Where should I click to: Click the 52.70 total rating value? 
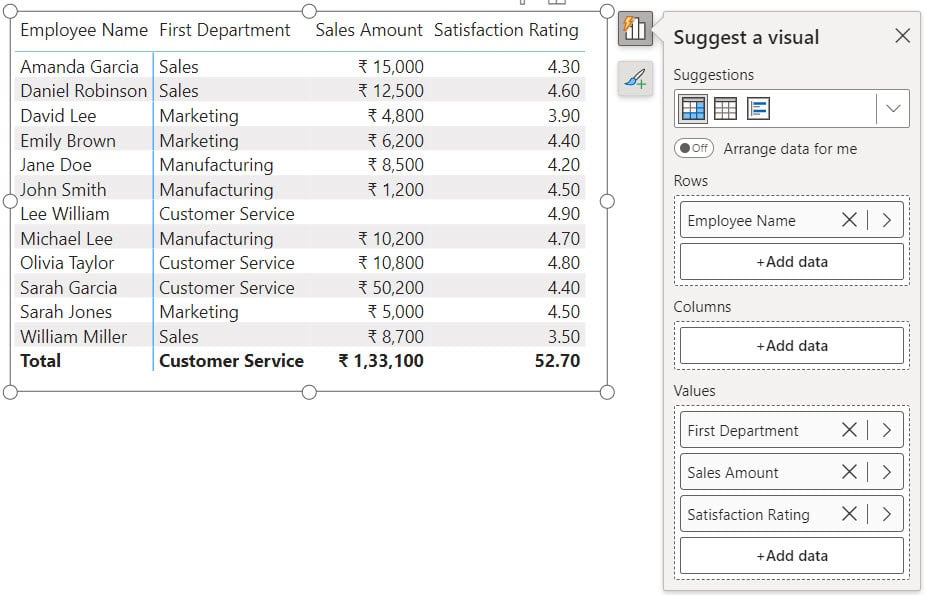557,361
